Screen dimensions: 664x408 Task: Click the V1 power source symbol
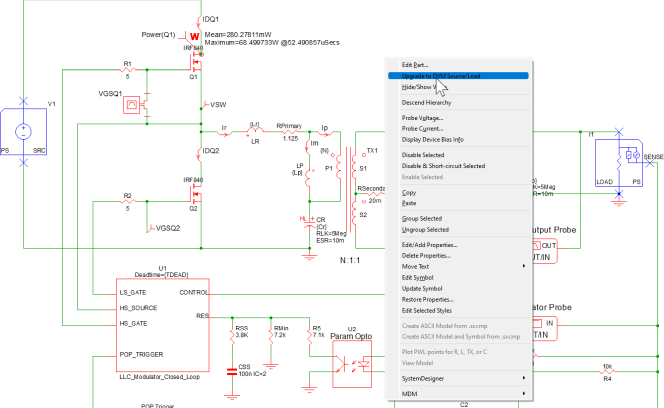coord(26,132)
